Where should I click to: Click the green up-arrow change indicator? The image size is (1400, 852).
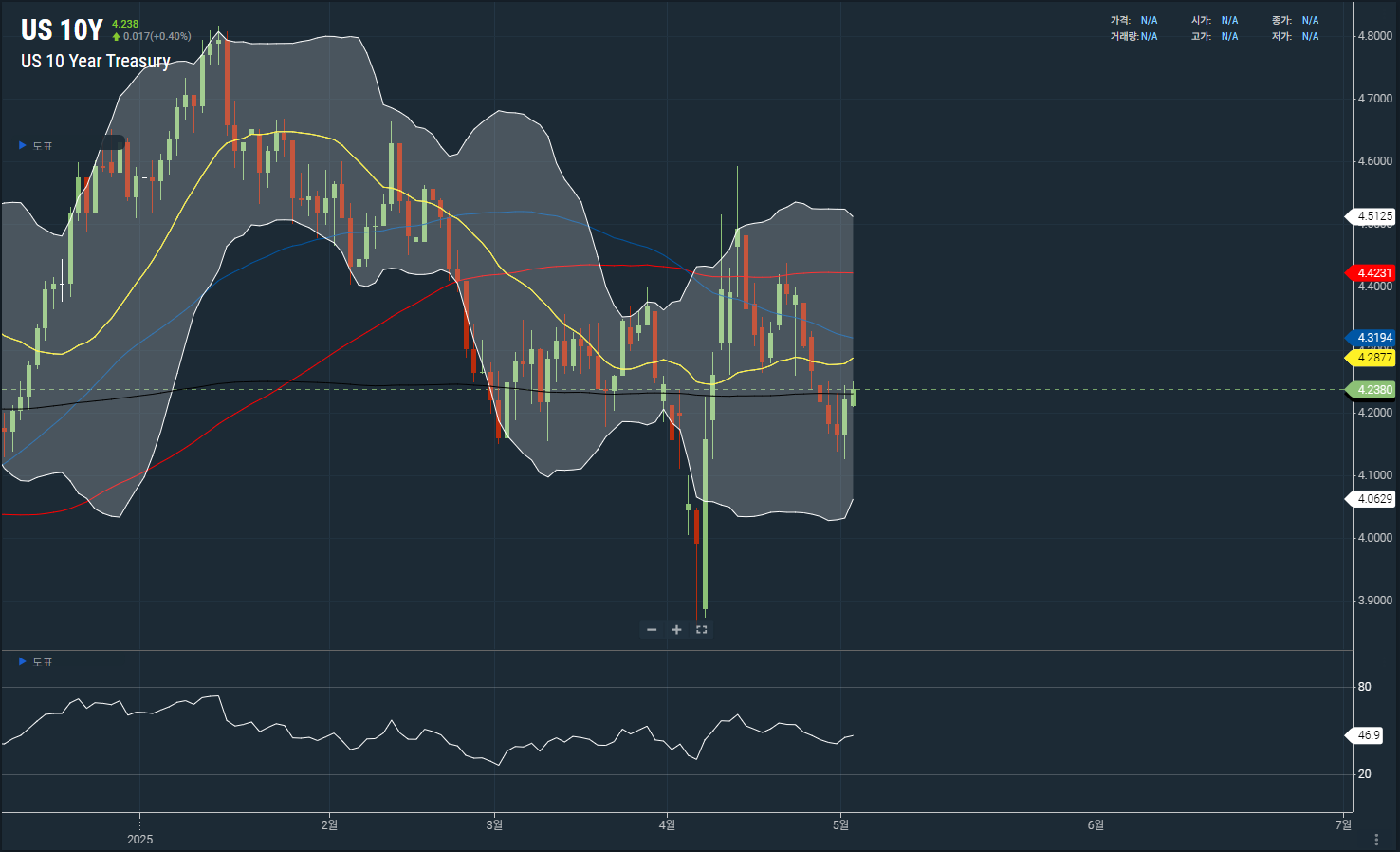117,37
